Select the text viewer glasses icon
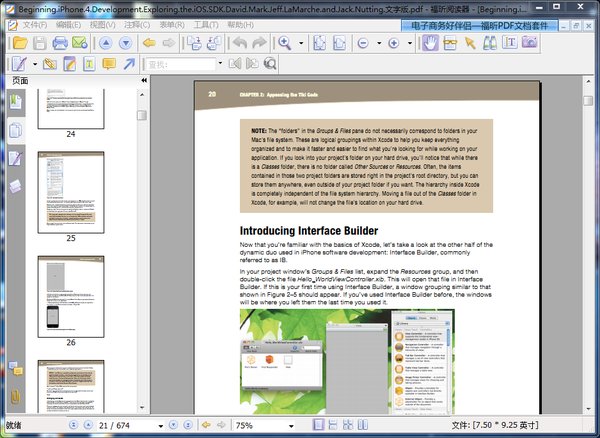Viewport: 600px width, 438px height. pos(450,43)
